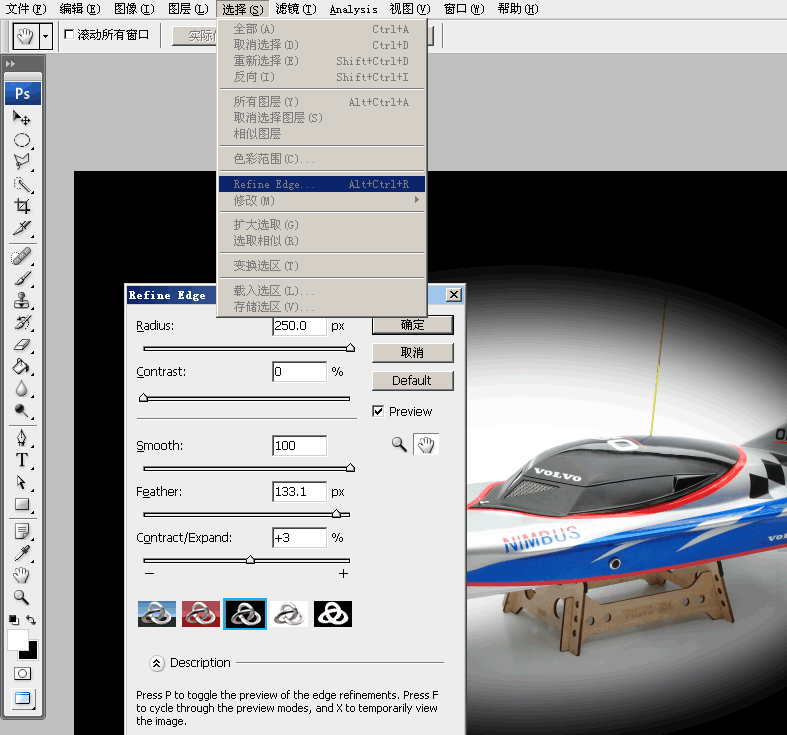Viewport: 787px width, 735px height.
Task: Select the Elliptical Marquee tool
Action: [21, 140]
